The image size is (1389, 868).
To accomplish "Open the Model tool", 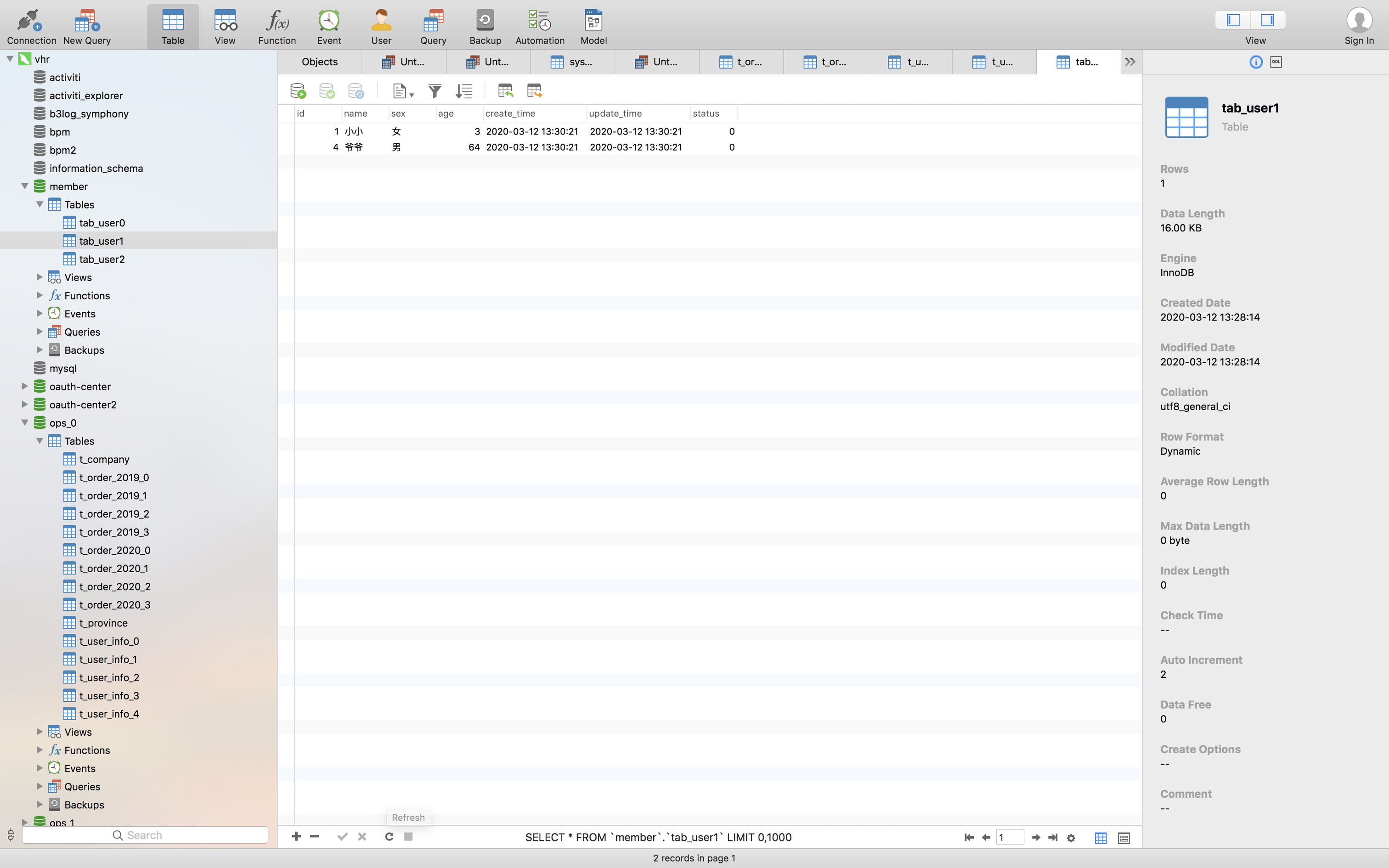I will point(593,27).
